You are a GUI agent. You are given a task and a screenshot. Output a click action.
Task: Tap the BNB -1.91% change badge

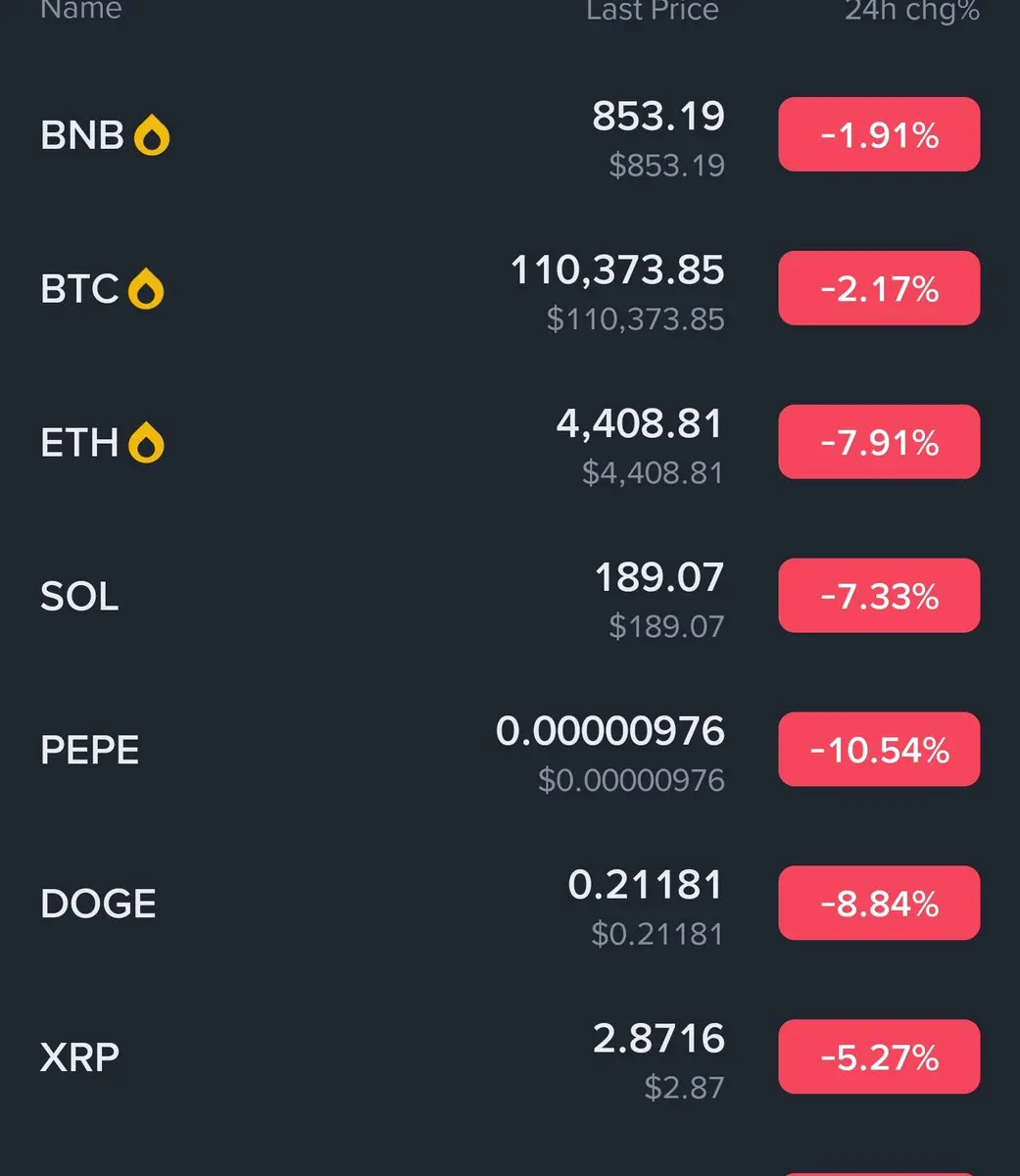pyautogui.click(x=879, y=134)
